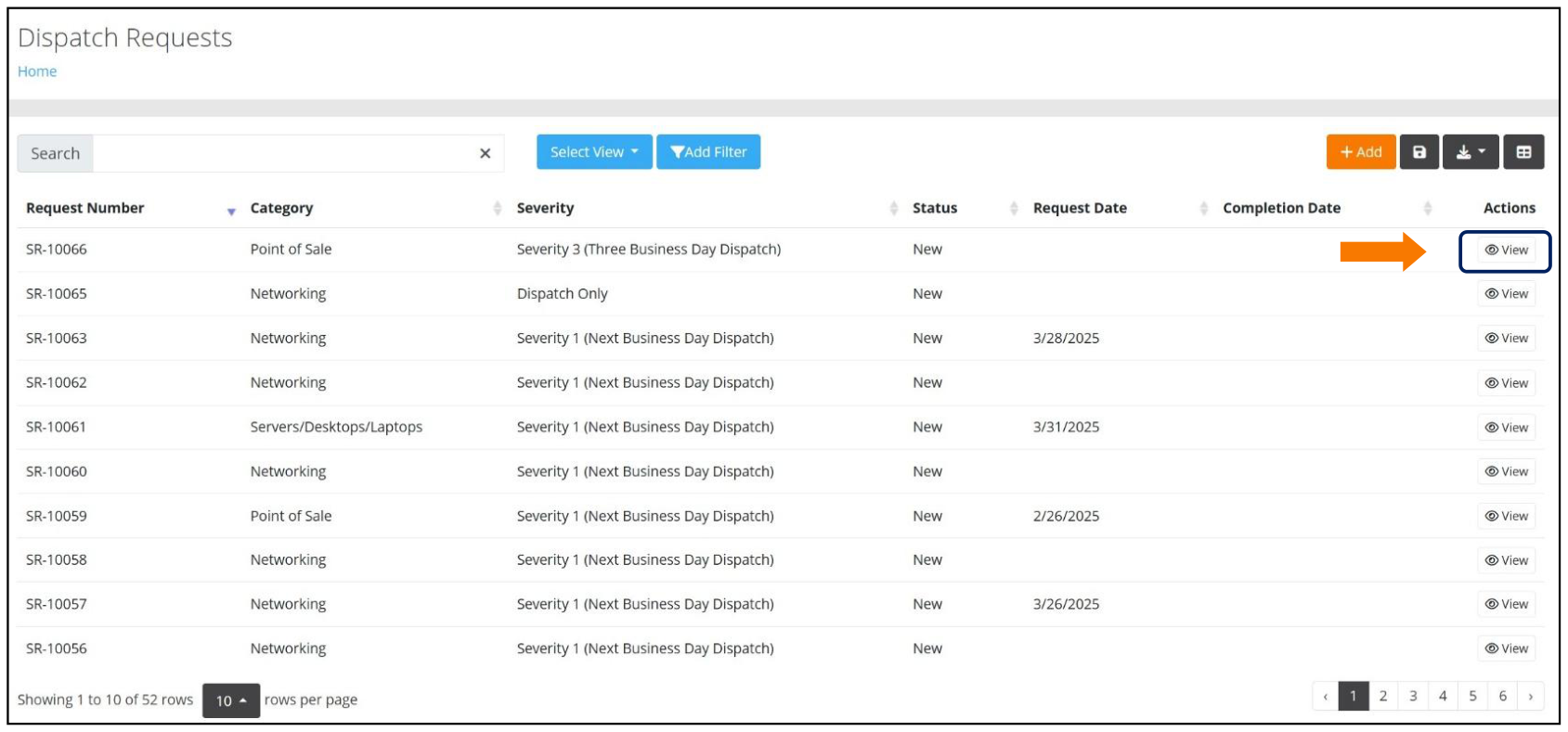Go to page 4
This screenshot has width=1568, height=732.
[1443, 696]
